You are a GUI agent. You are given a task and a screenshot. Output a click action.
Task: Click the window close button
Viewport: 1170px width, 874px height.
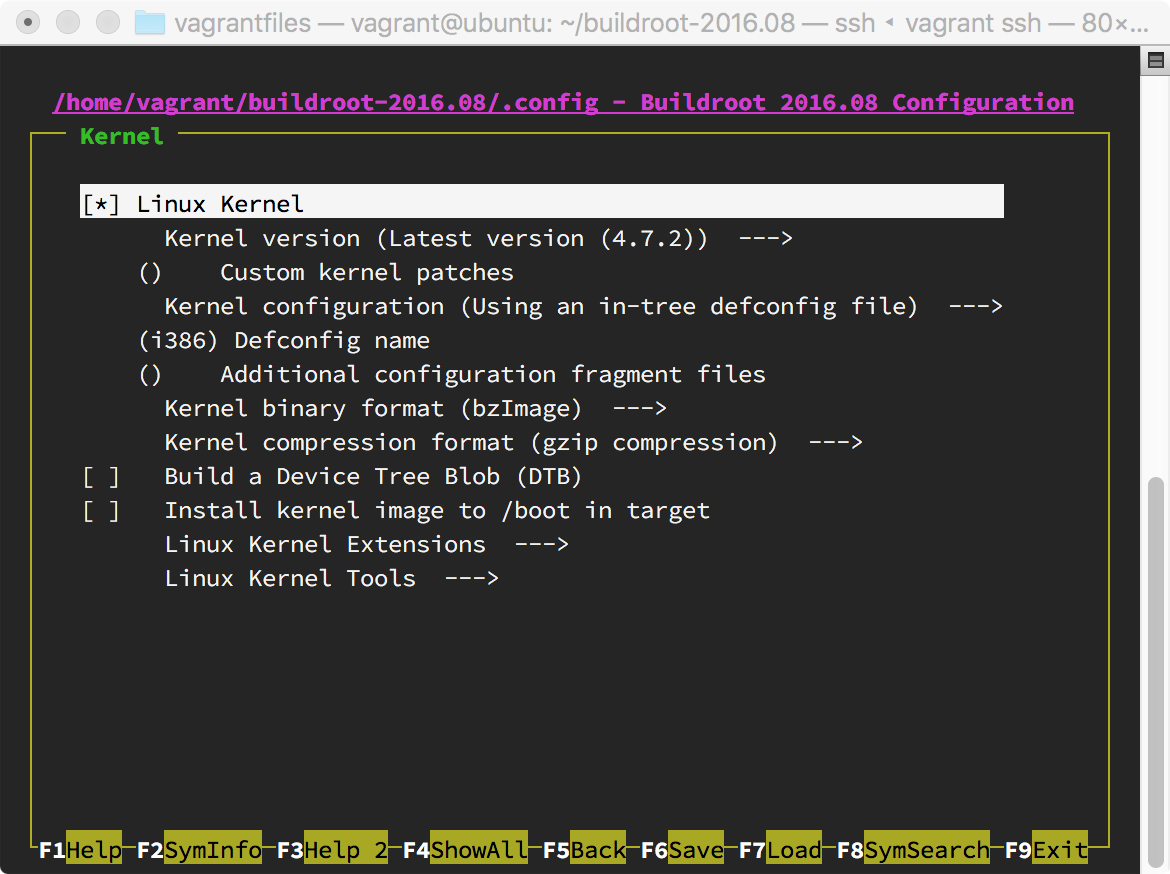pyautogui.click(x=28, y=22)
